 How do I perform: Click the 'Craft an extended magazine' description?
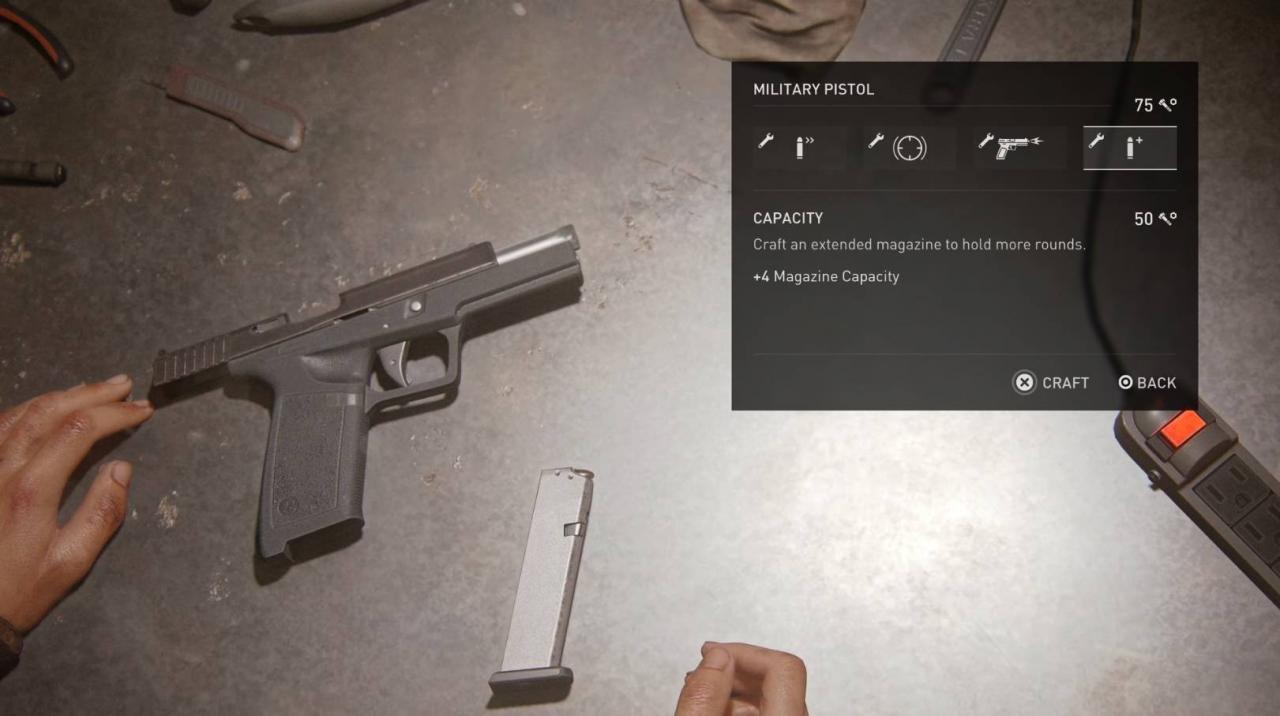(919, 245)
